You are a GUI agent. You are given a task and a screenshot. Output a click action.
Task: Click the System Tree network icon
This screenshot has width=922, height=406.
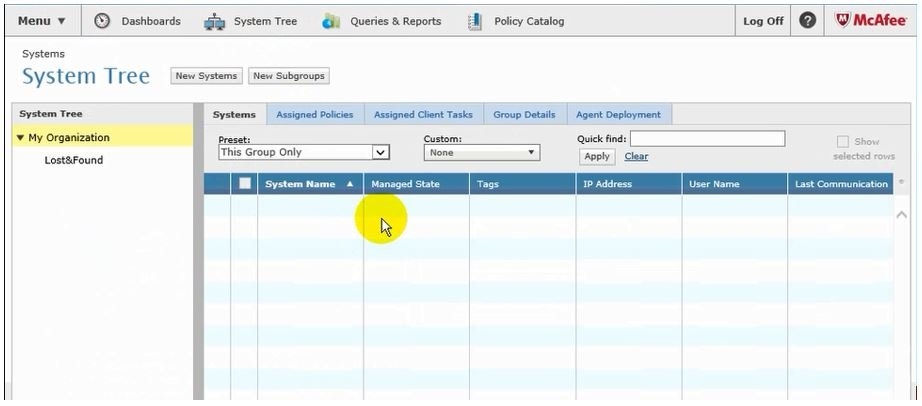coord(215,21)
